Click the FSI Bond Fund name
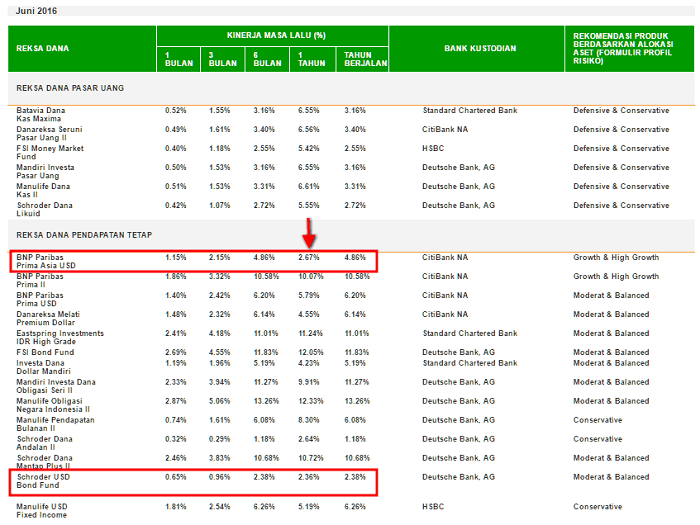This screenshot has height=525, width=700. tap(46, 352)
